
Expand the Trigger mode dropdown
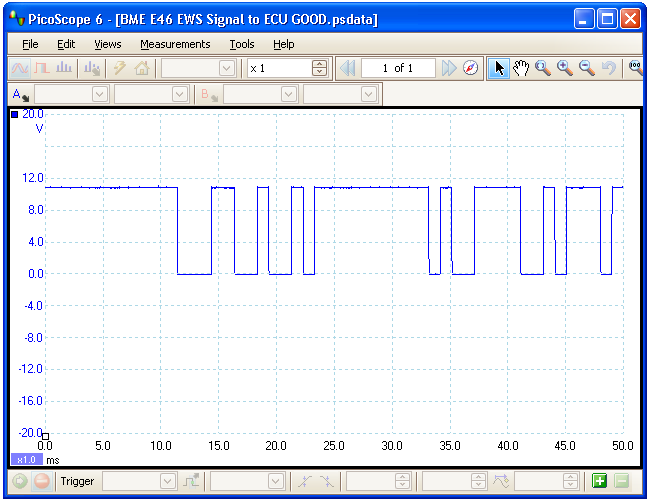[140, 481]
